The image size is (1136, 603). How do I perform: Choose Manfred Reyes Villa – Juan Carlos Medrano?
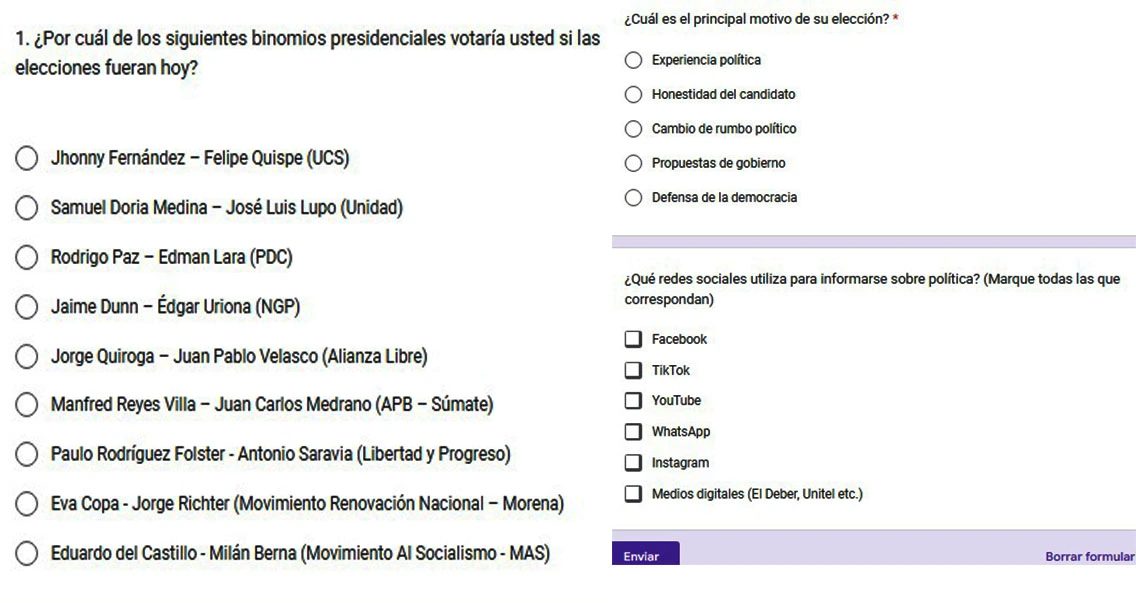(x=27, y=404)
